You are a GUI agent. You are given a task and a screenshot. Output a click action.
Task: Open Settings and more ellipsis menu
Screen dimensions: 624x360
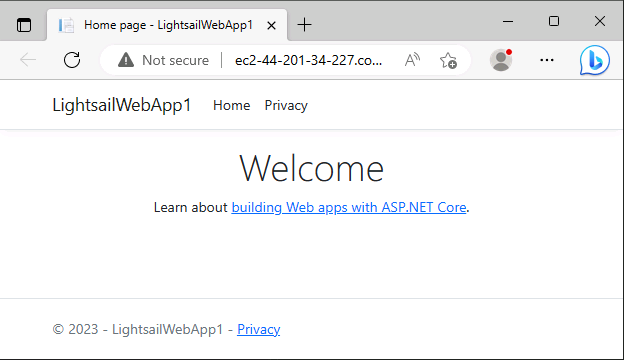point(547,60)
